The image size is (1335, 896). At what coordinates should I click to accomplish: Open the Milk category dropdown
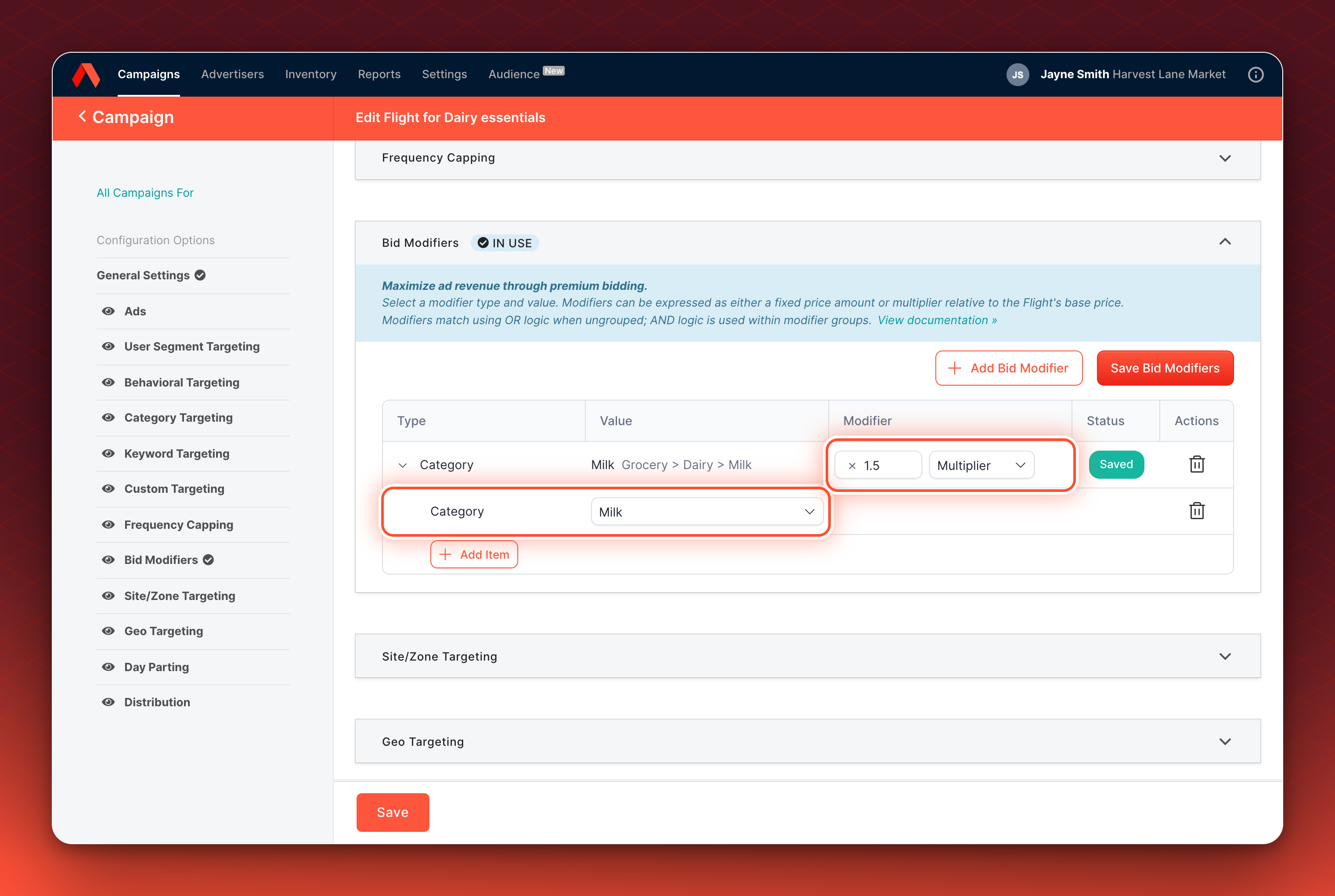click(x=707, y=511)
